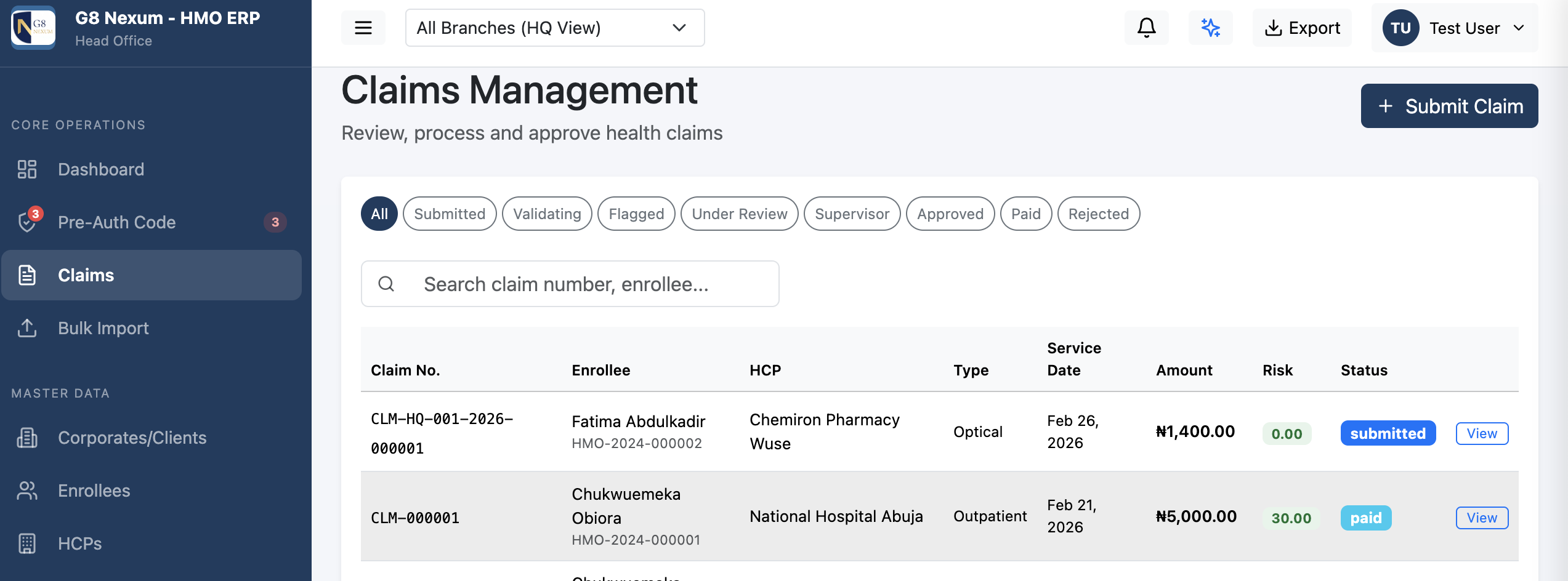Image resolution: width=1568 pixels, height=581 pixels.
Task: Toggle the hamburger menu button
Action: [363, 28]
